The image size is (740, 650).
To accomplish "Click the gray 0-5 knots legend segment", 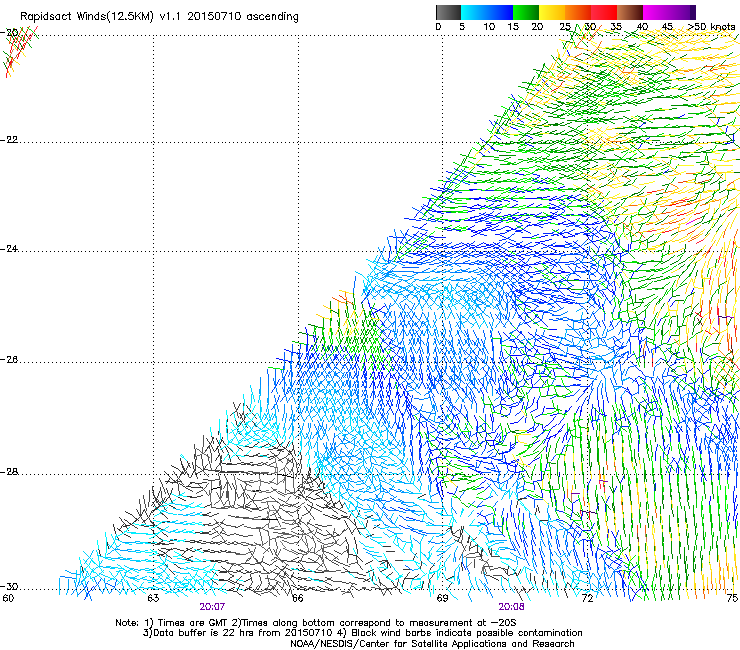I will coord(448,12).
